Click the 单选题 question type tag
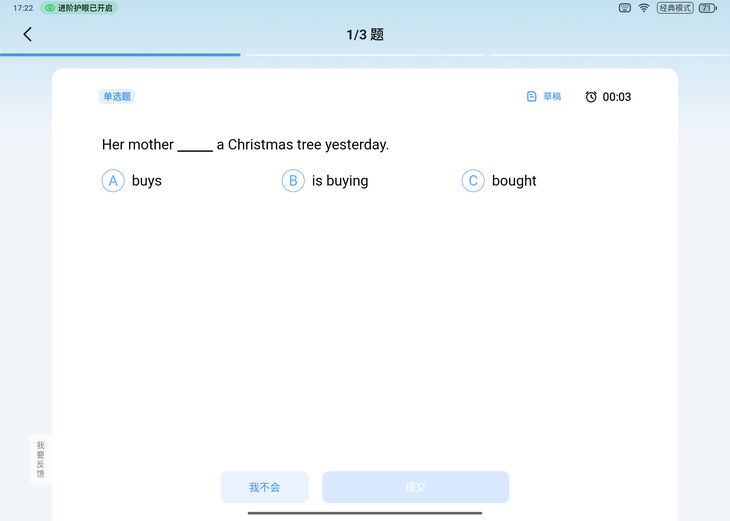Image resolution: width=730 pixels, height=521 pixels. click(x=117, y=96)
